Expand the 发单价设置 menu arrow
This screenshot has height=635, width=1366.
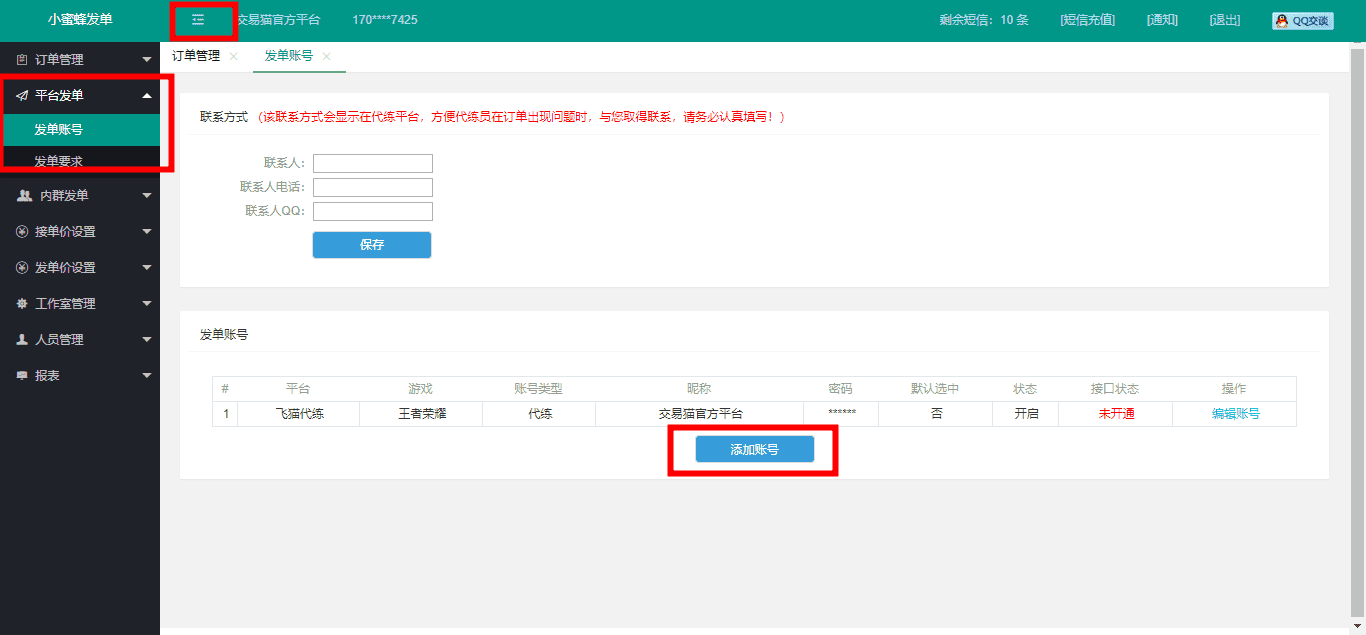(147, 268)
